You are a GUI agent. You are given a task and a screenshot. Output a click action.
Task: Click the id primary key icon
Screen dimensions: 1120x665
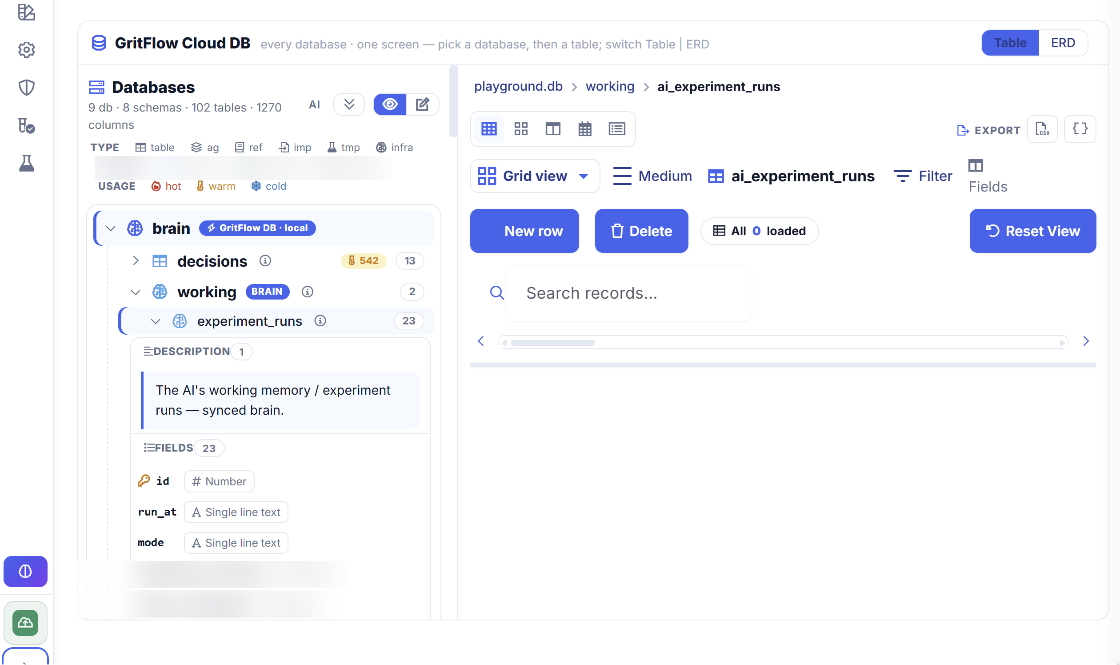click(x=144, y=481)
